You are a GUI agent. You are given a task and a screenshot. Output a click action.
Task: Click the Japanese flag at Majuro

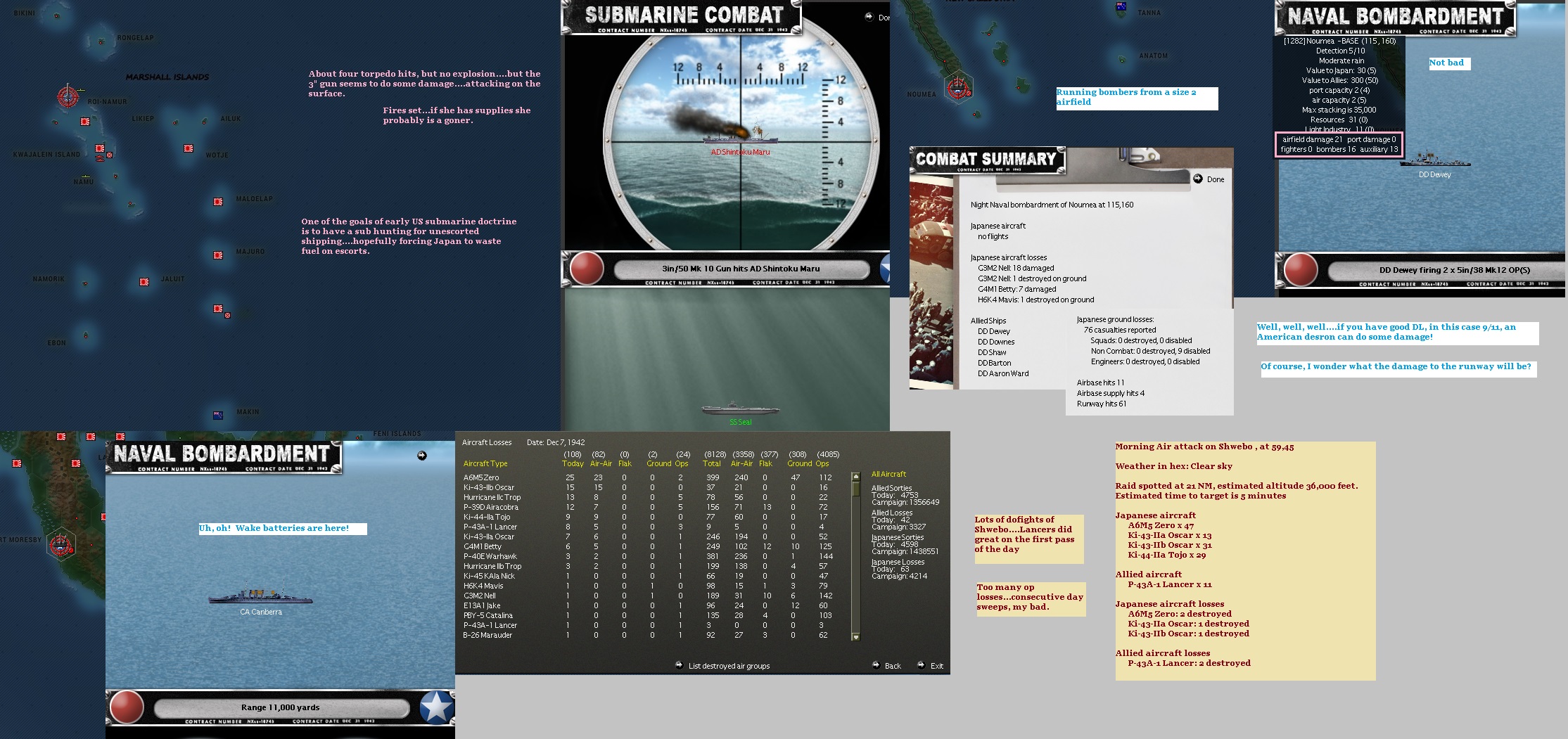coord(218,255)
